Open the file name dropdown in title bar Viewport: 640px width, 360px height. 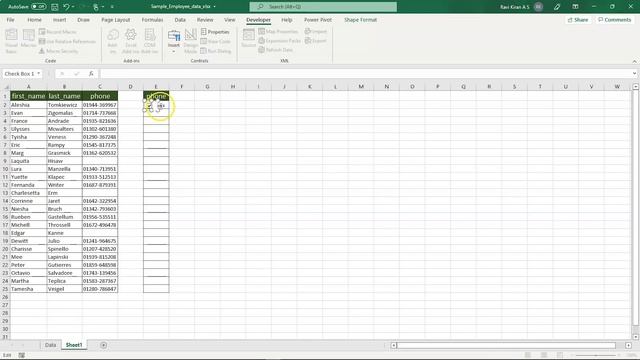215,7
